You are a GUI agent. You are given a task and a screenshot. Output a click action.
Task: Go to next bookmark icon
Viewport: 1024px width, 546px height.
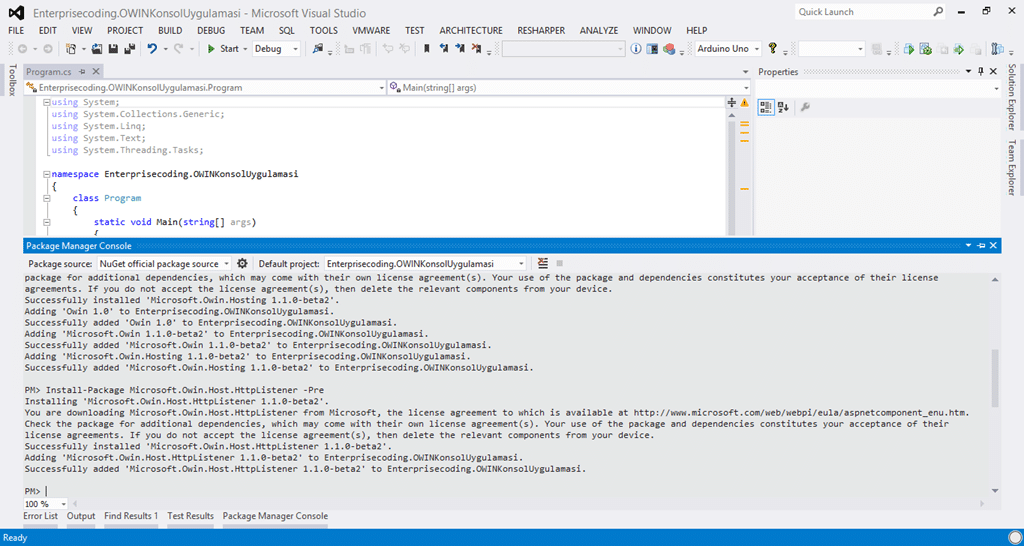(x=460, y=49)
